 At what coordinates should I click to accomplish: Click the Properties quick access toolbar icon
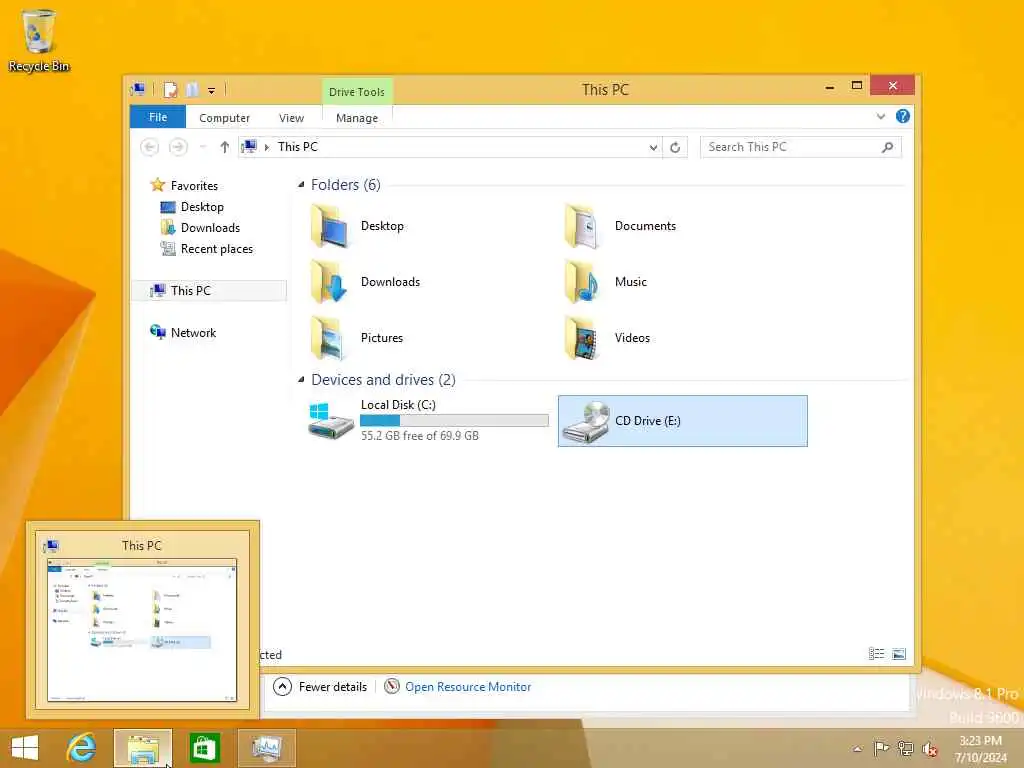pos(170,90)
